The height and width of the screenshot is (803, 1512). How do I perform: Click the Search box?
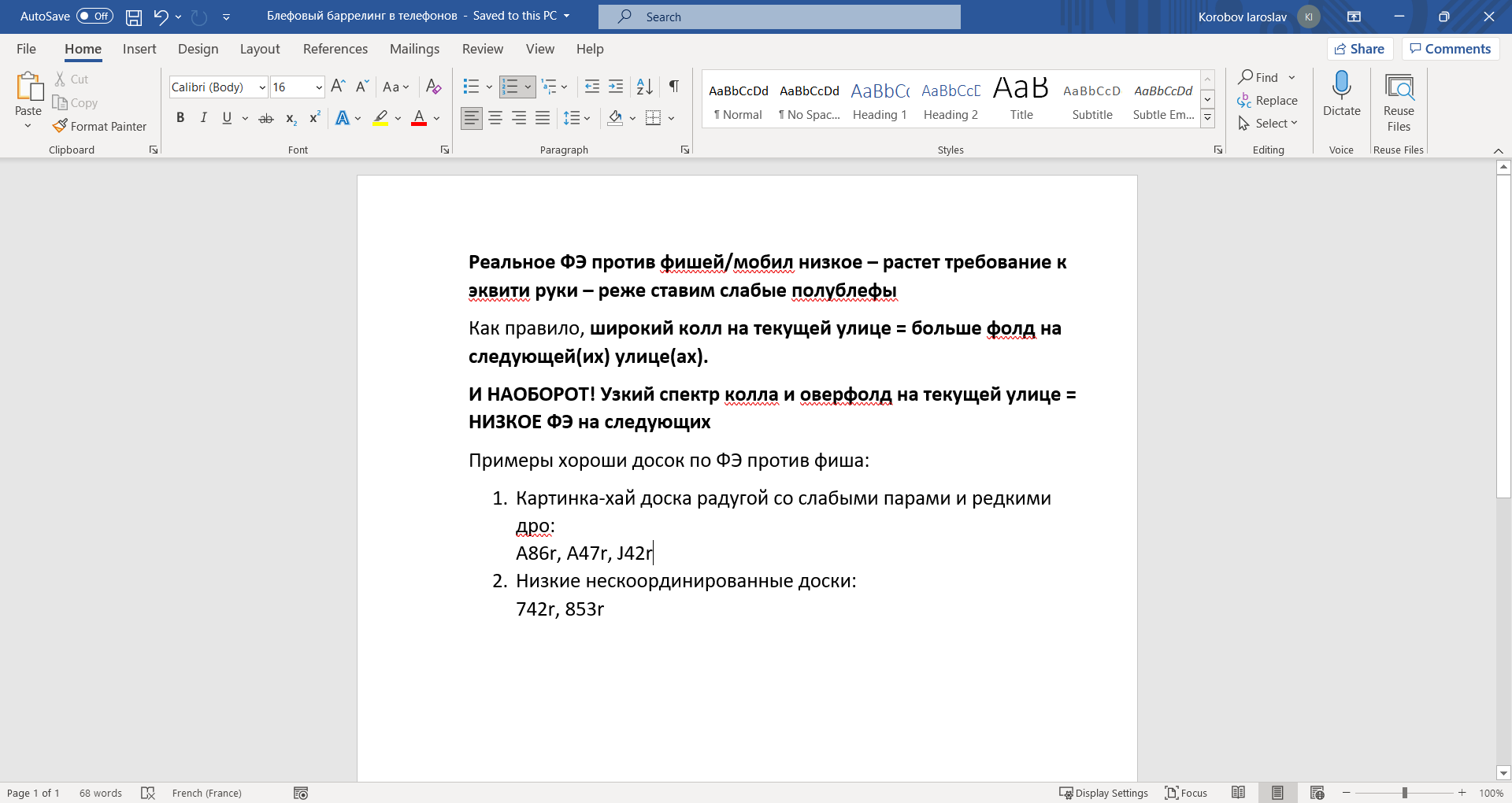(x=780, y=17)
